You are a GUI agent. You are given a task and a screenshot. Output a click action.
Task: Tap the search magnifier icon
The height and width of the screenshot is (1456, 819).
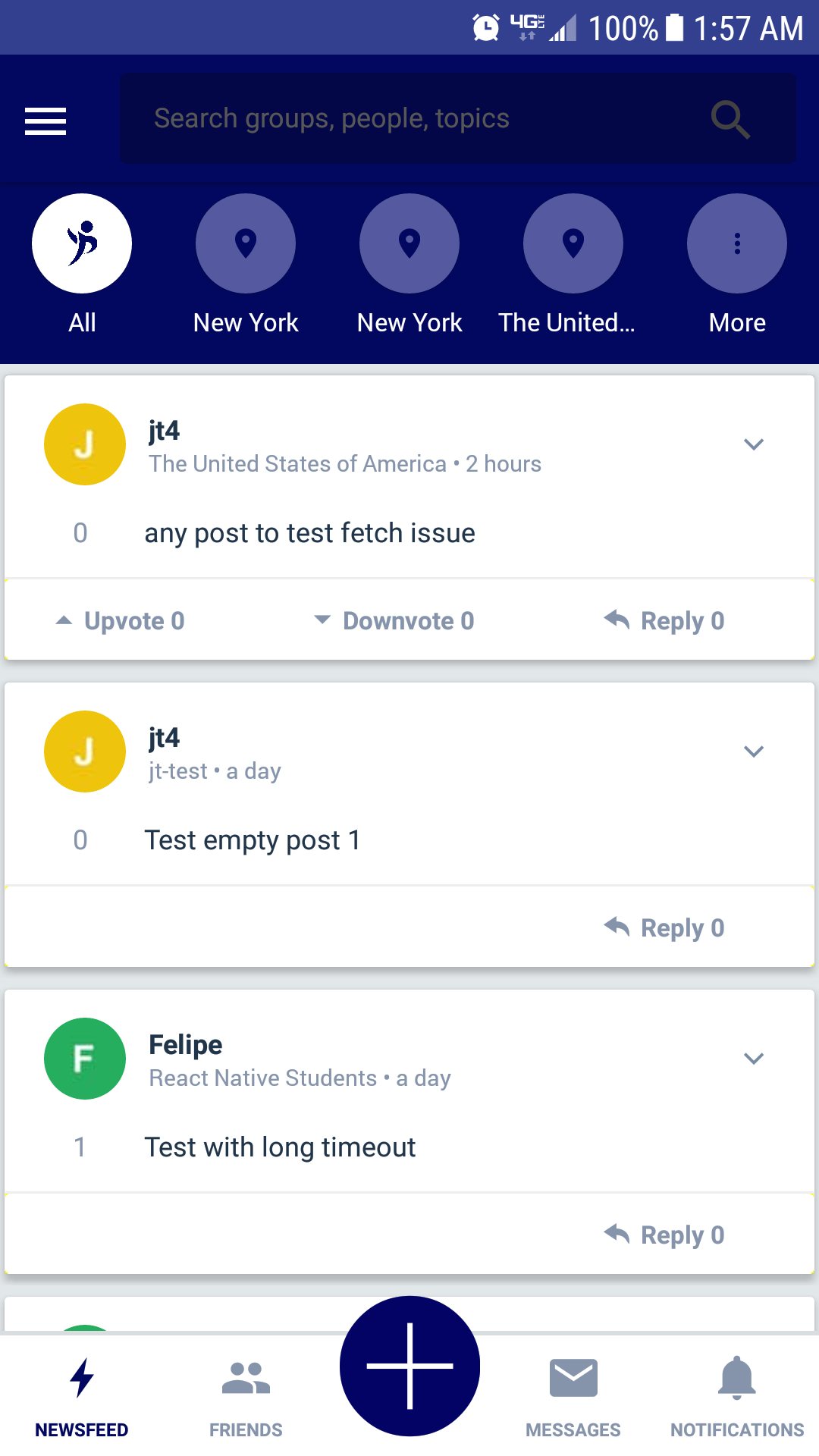pyautogui.click(x=730, y=119)
